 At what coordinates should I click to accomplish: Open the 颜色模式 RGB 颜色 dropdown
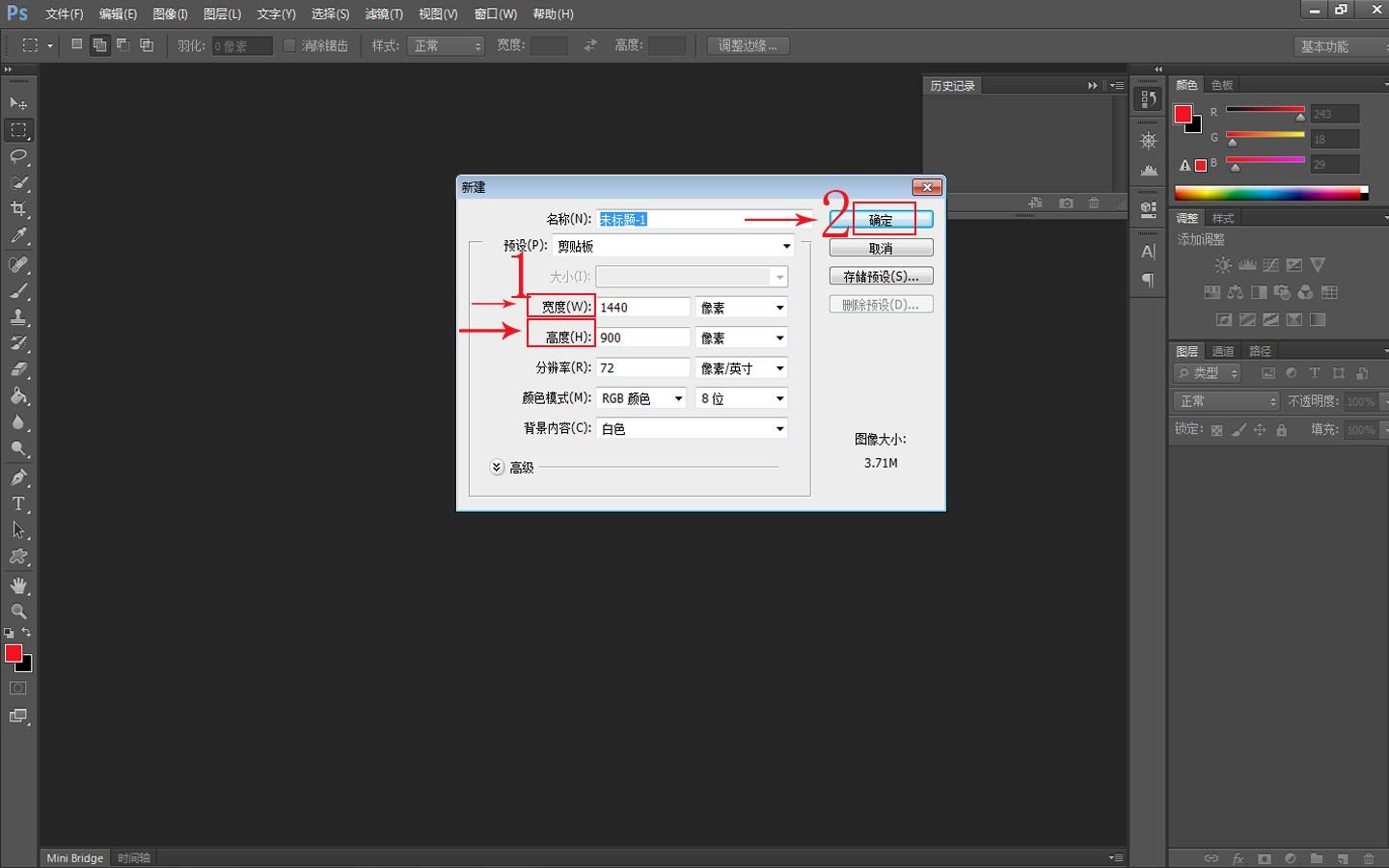pyautogui.click(x=642, y=398)
